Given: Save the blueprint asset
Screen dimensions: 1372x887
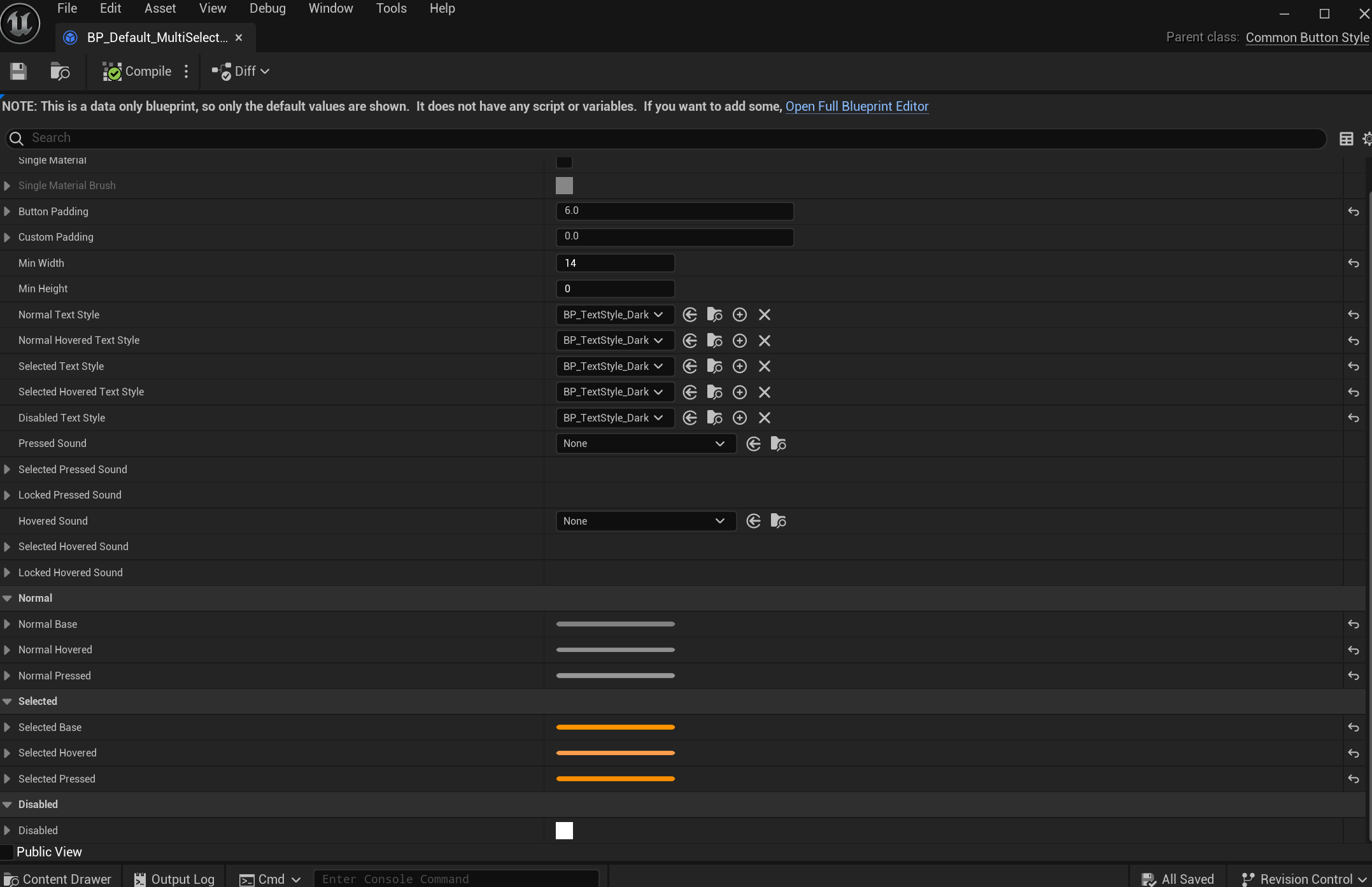Looking at the screenshot, I should click(18, 71).
